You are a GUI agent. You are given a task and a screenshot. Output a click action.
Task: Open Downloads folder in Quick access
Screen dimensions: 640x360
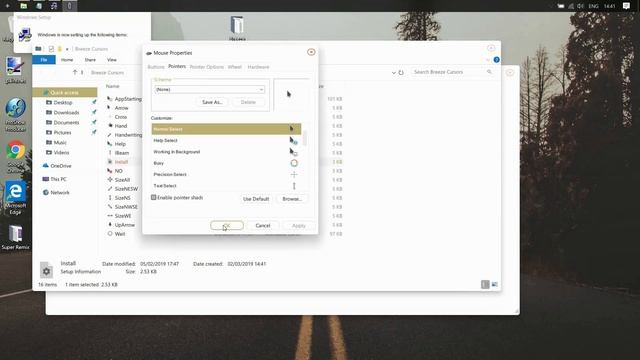pos(66,113)
